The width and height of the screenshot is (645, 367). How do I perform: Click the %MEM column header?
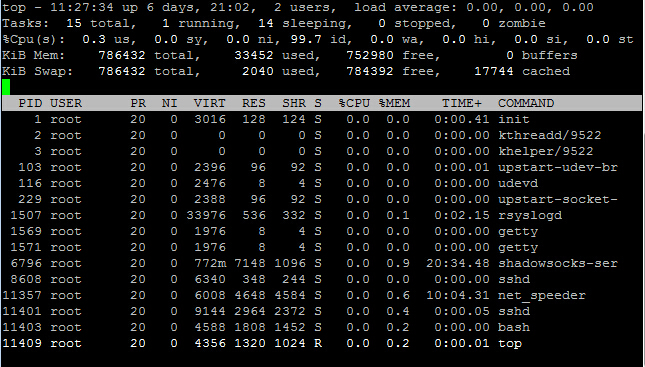[x=394, y=103]
